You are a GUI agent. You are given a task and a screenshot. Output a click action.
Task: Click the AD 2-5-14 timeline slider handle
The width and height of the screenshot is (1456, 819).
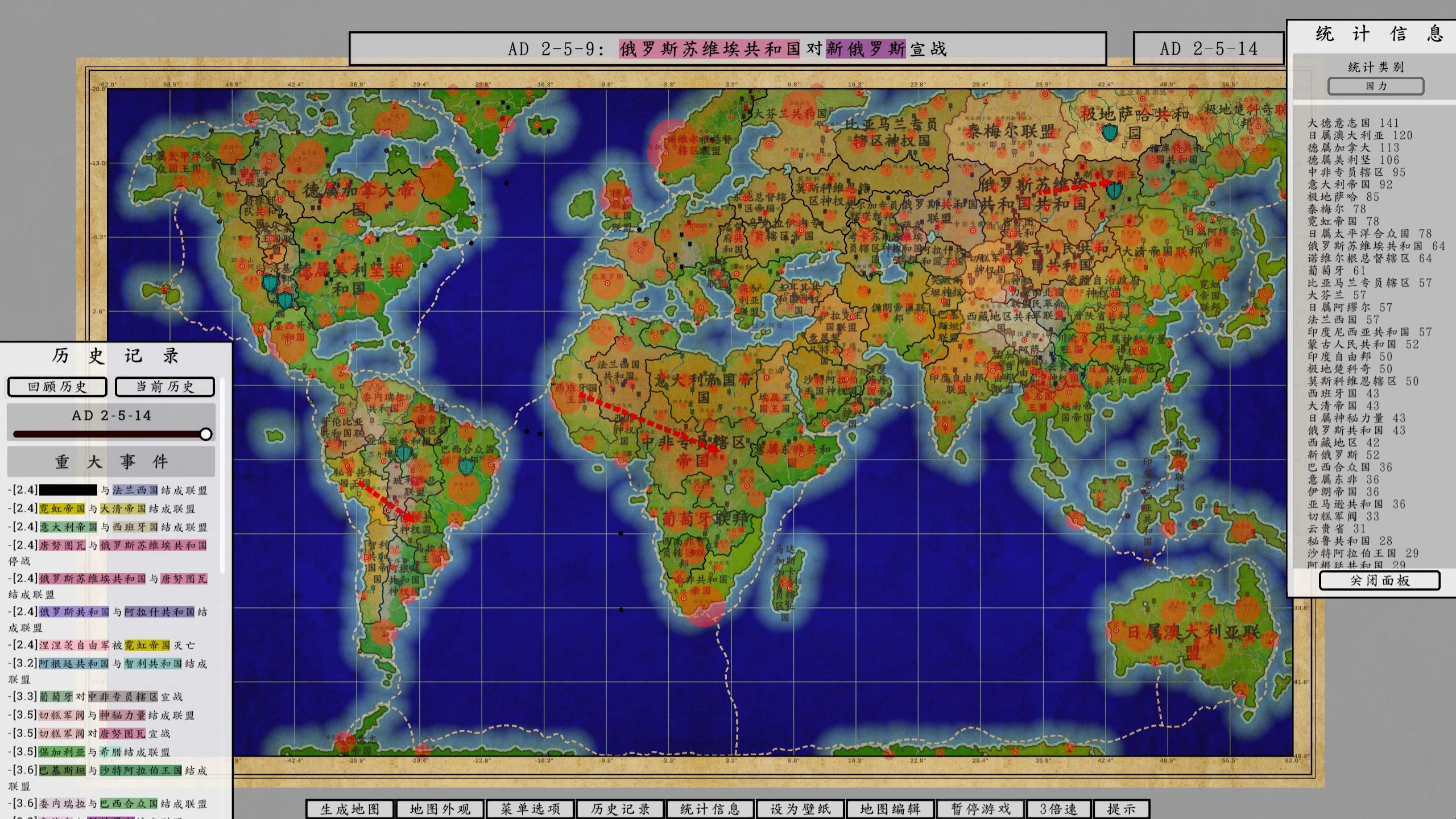pyautogui.click(x=206, y=435)
